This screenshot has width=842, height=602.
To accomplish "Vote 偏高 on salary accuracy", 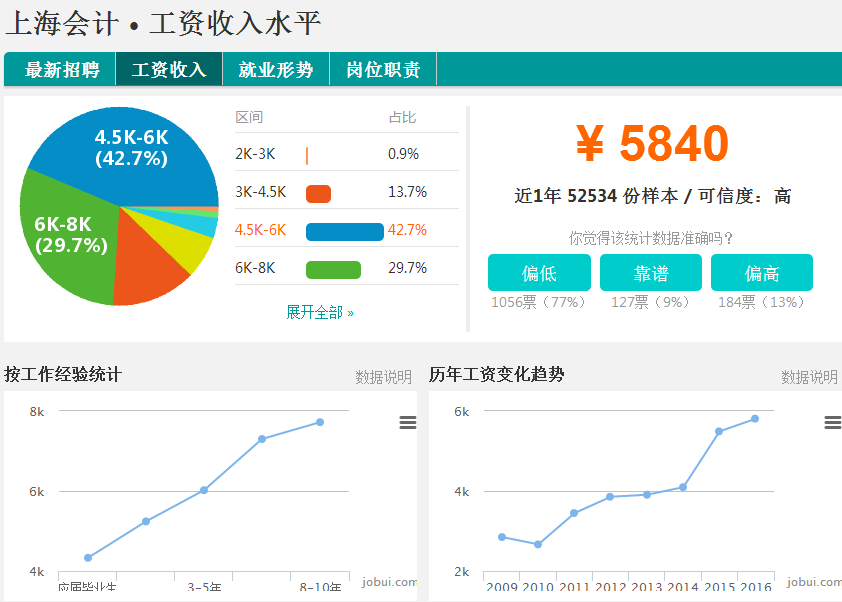I will point(762,273).
